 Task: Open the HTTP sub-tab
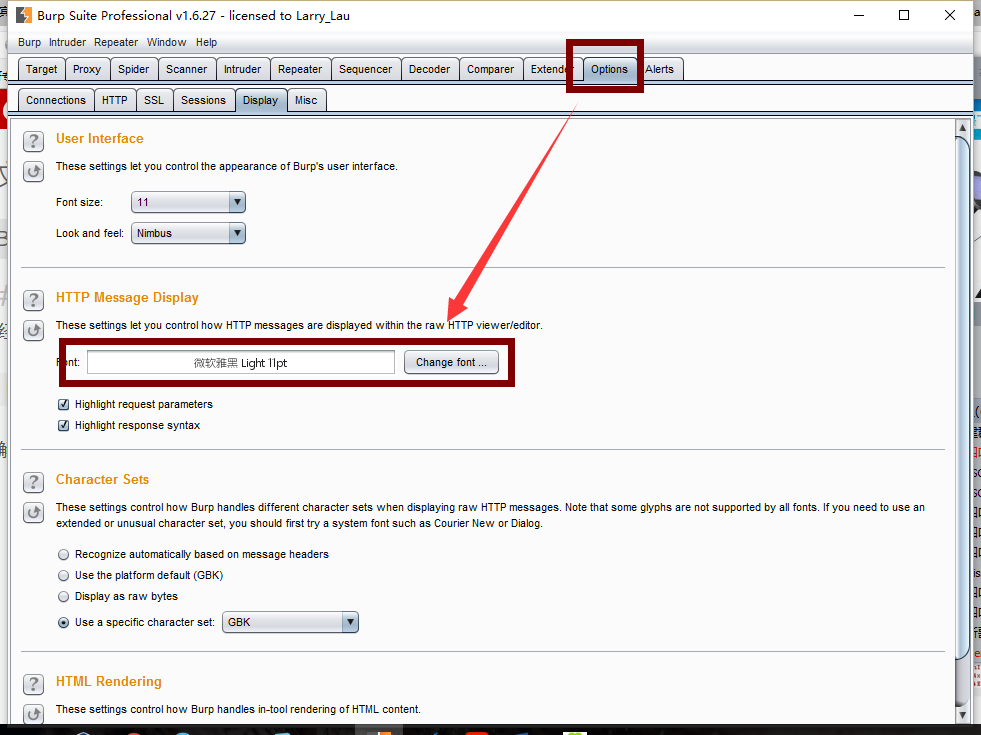coord(115,100)
